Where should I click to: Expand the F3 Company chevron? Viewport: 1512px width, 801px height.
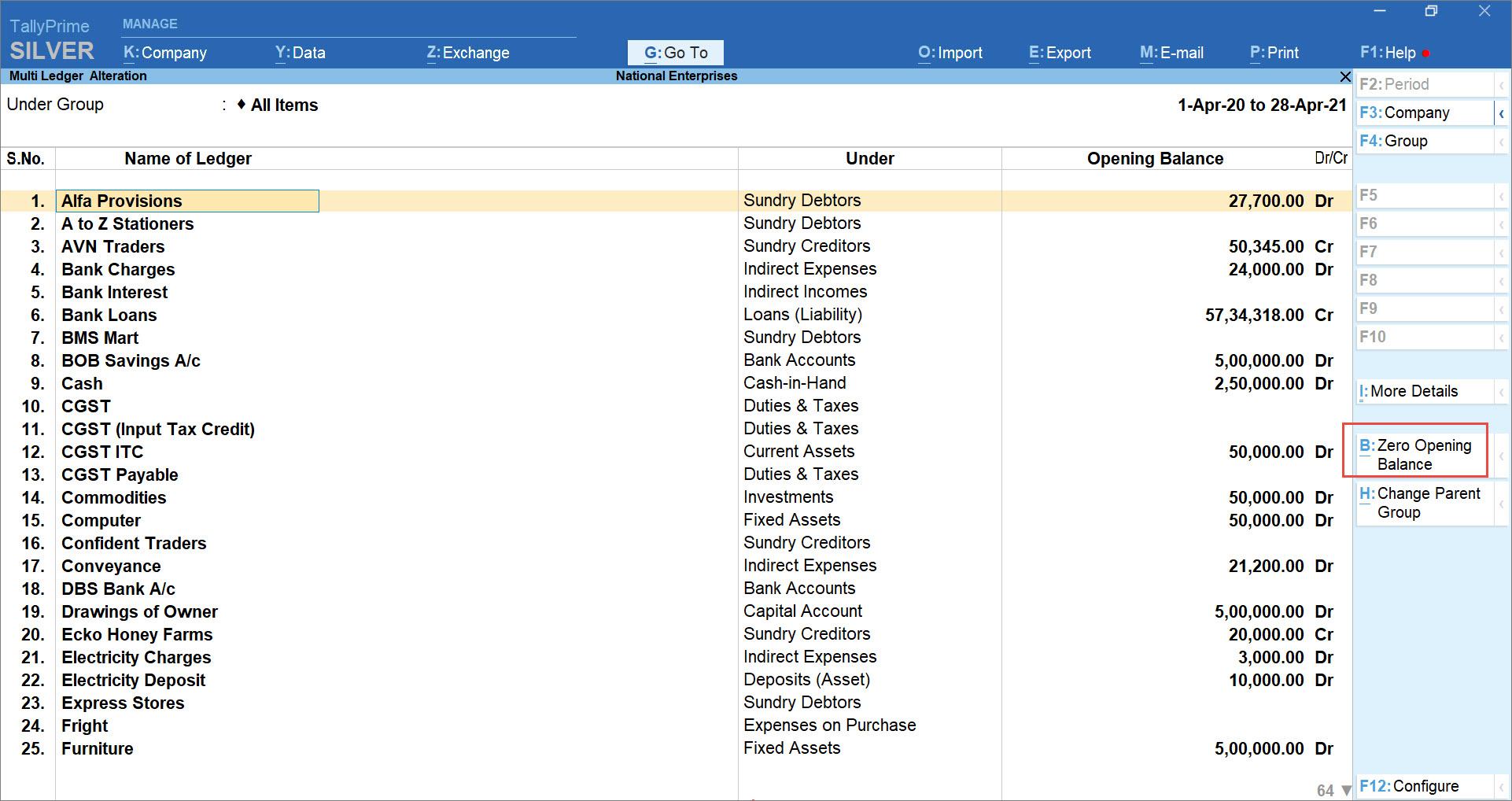click(1501, 113)
